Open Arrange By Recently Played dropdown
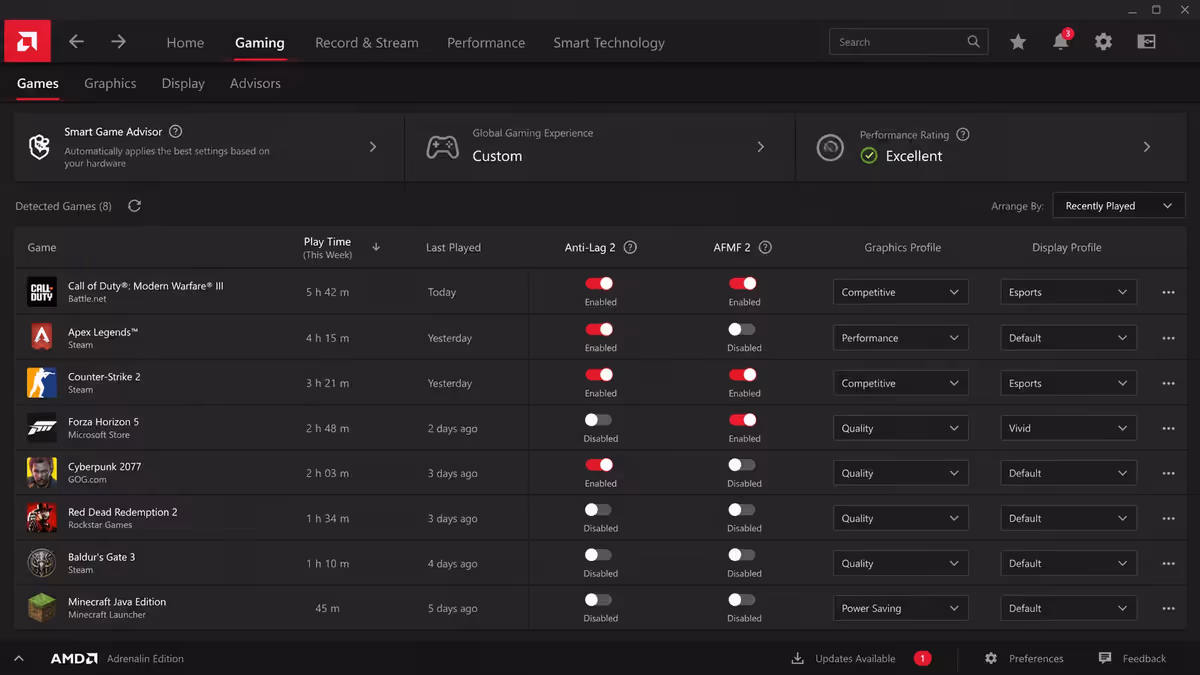 coord(1119,206)
